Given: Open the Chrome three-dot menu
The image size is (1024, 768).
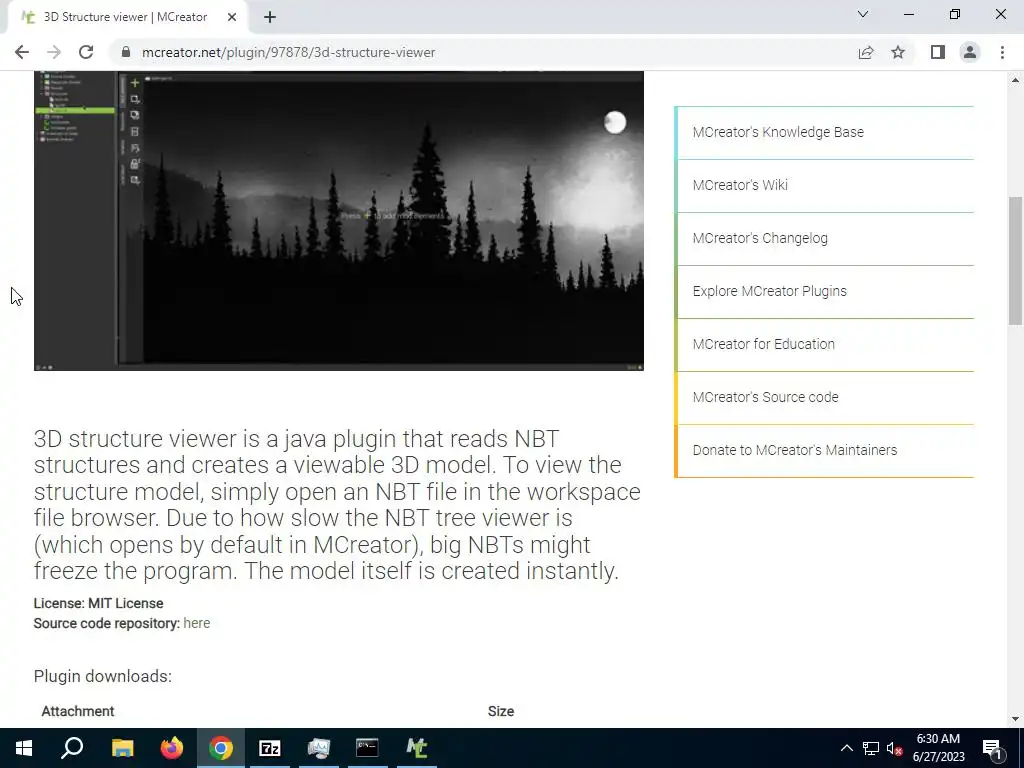Looking at the screenshot, I should [x=1002, y=52].
